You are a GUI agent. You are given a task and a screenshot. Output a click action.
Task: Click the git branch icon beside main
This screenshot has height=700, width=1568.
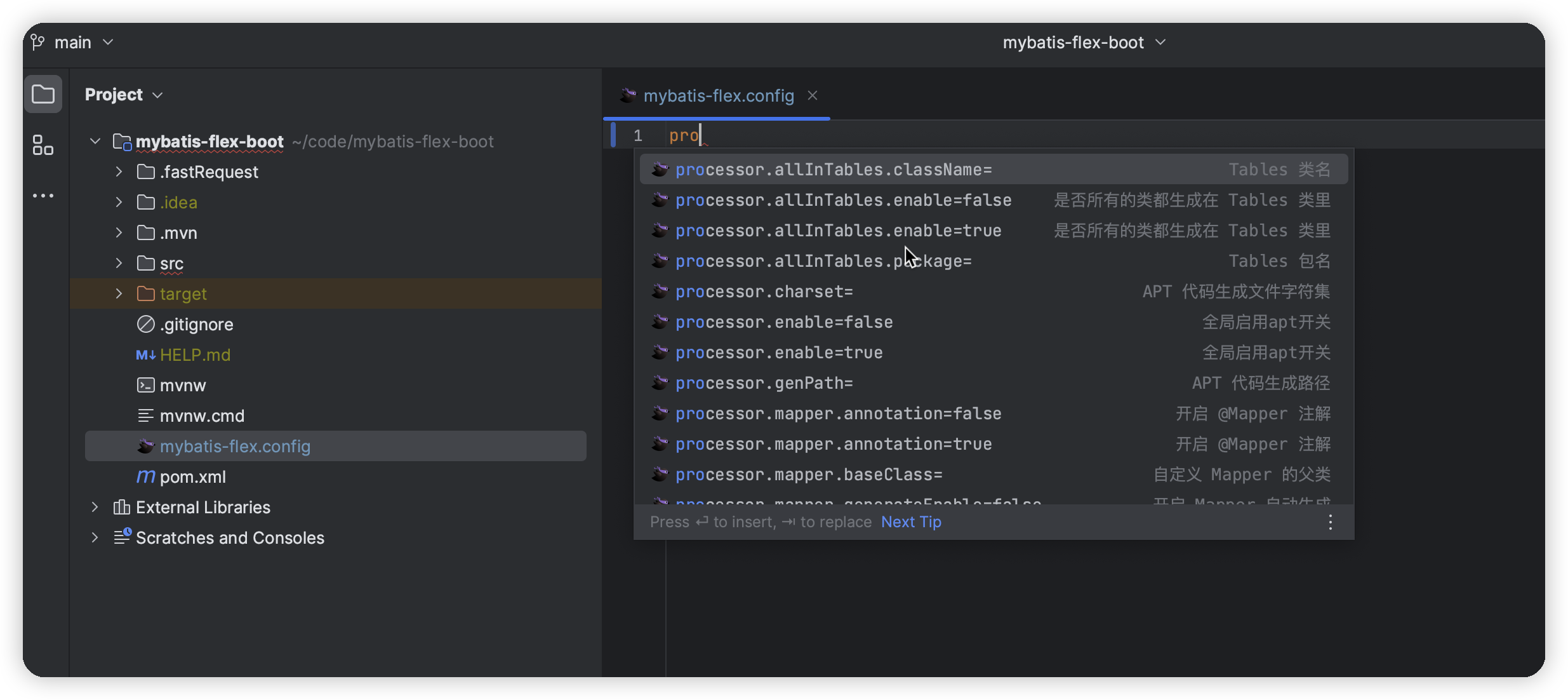pos(38,42)
